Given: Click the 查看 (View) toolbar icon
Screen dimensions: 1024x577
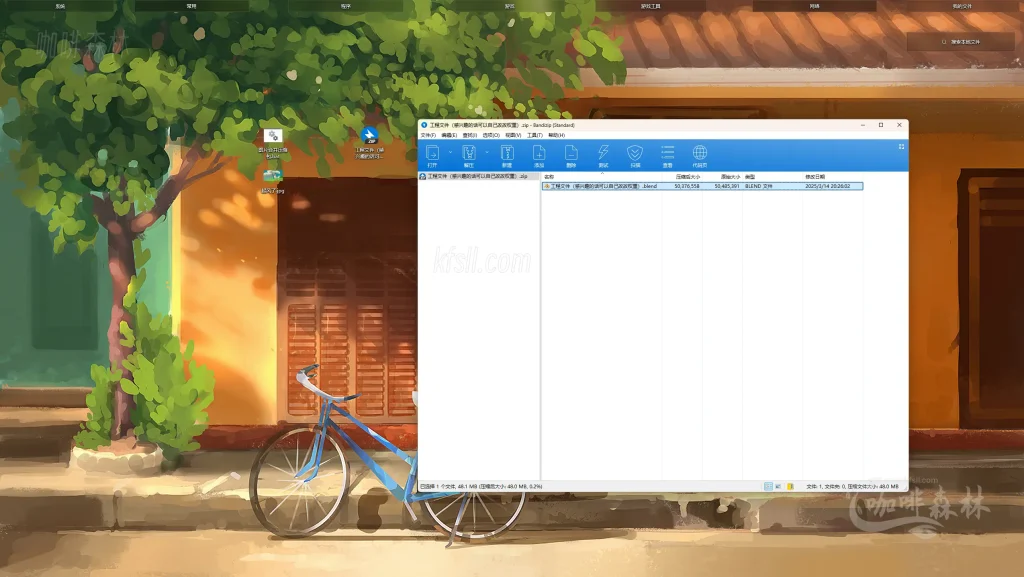Looking at the screenshot, I should 667,155.
